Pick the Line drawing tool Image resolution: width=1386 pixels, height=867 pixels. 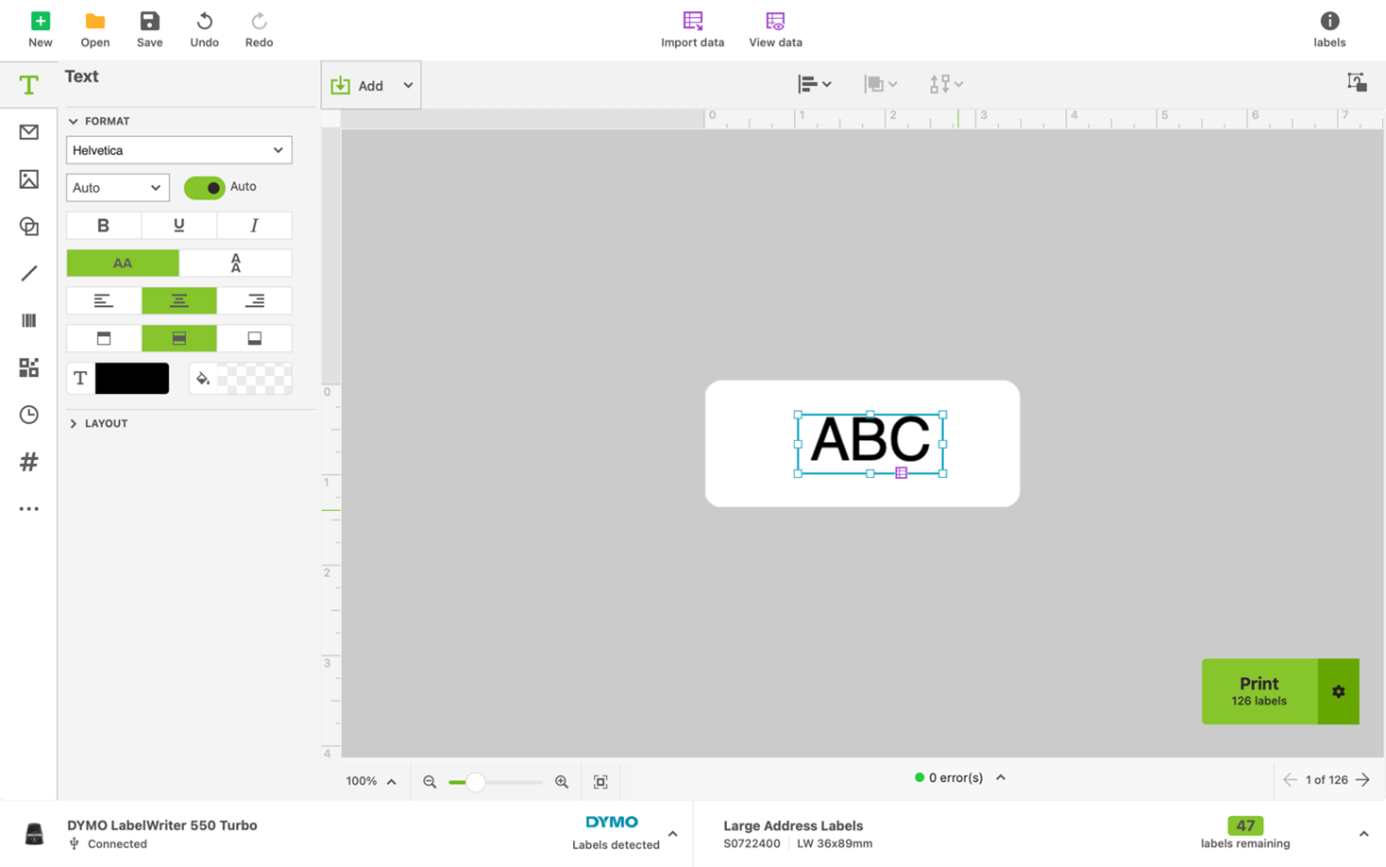(29, 273)
